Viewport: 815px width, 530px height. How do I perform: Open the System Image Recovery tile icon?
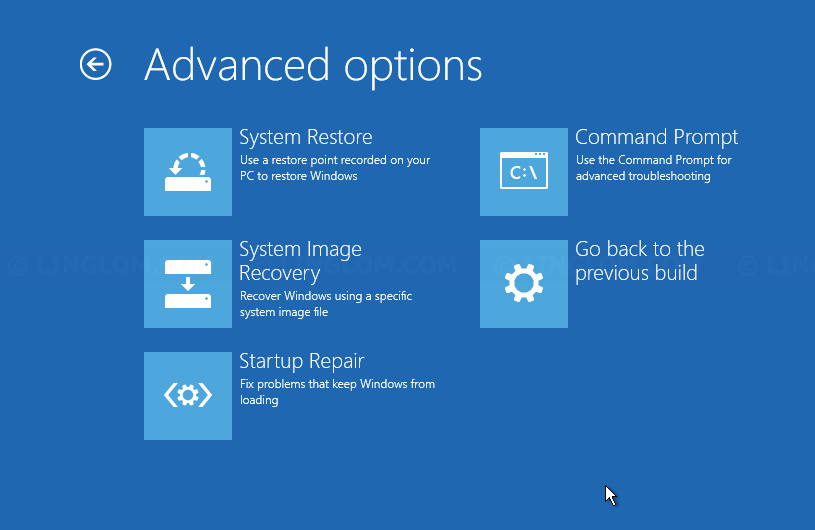188,284
